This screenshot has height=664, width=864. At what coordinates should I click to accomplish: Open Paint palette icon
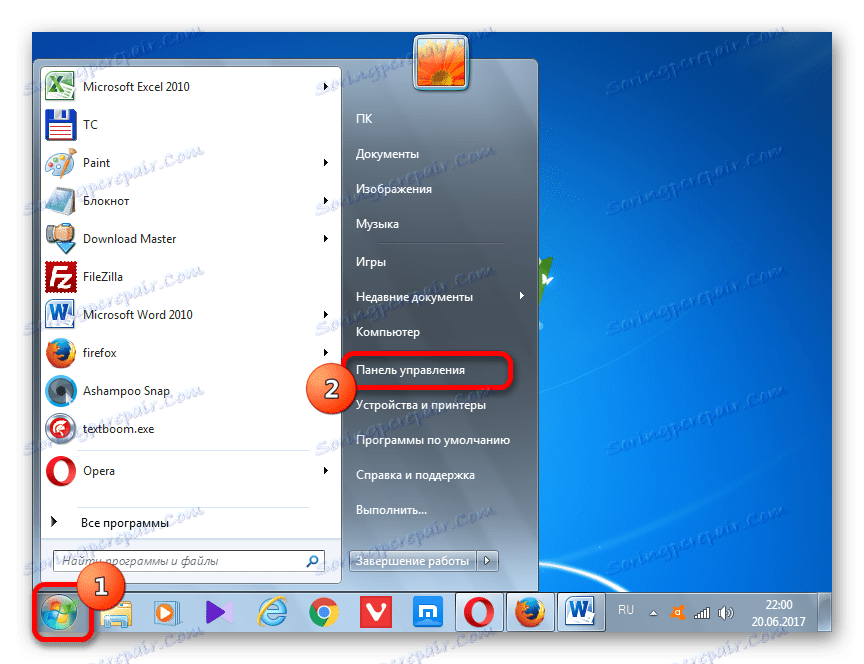click(x=60, y=163)
